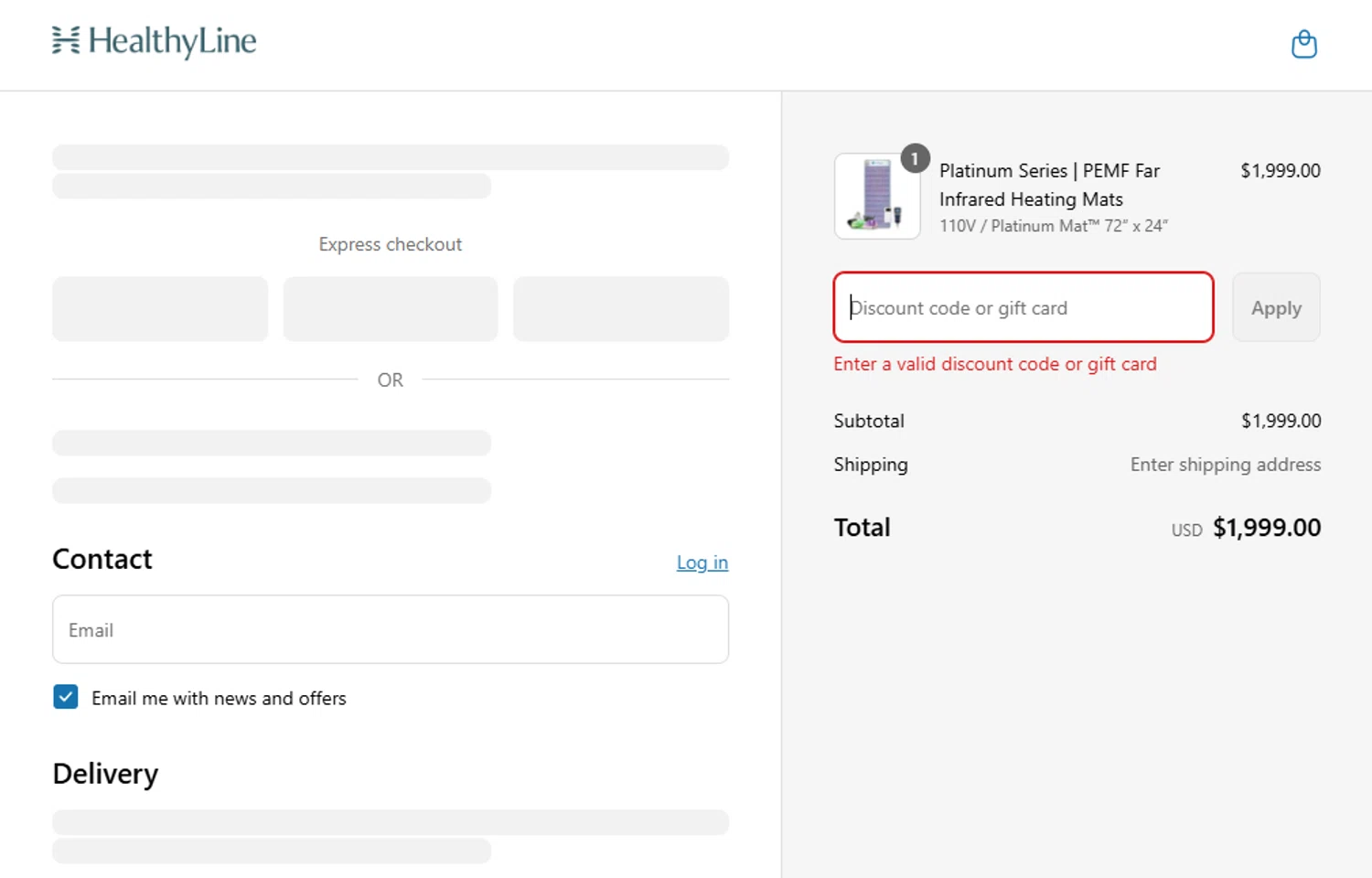Click the Total label
This screenshot has height=878, width=1372.
click(862, 528)
